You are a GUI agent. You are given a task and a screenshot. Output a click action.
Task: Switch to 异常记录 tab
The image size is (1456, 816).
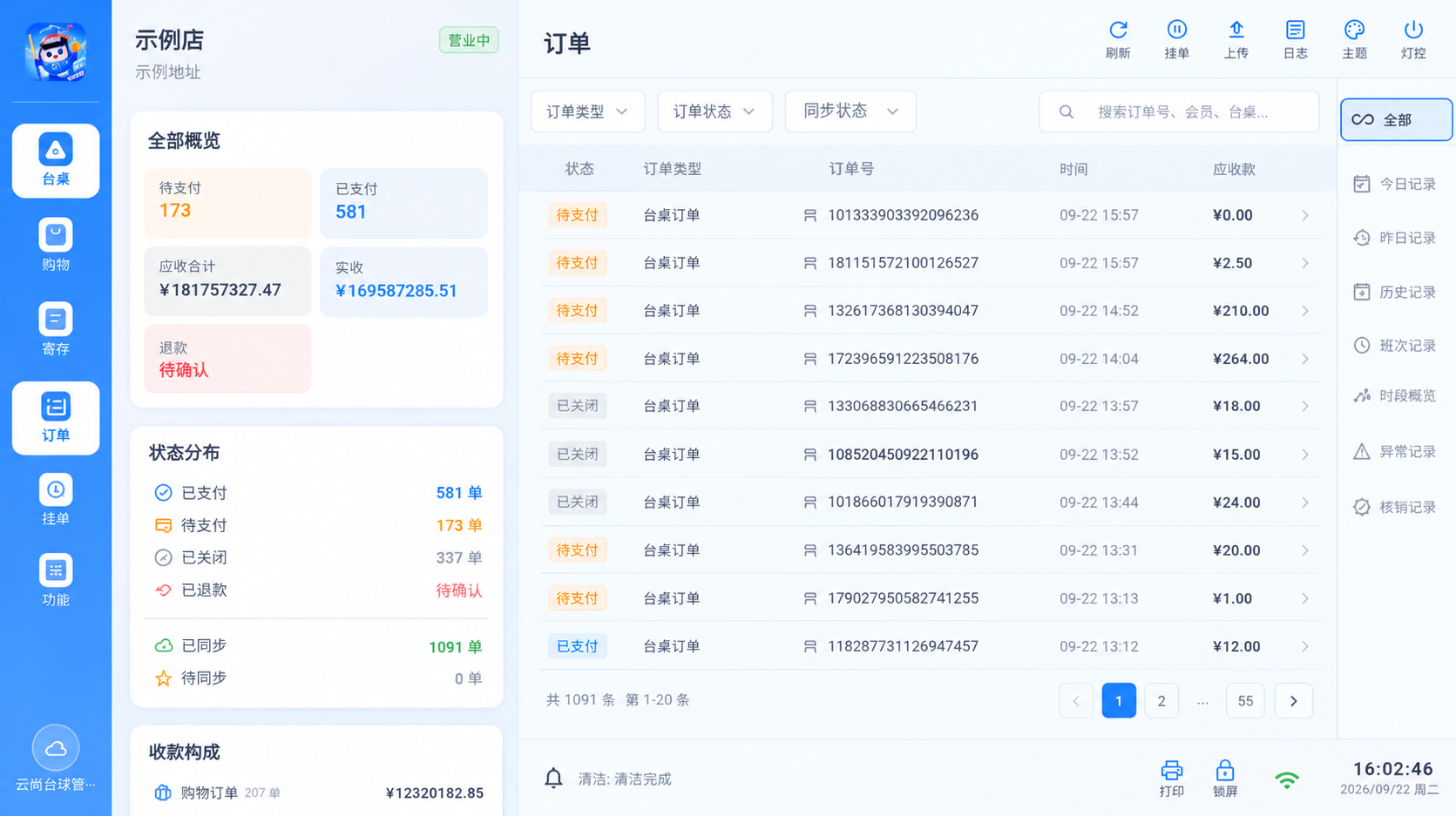tap(1395, 451)
